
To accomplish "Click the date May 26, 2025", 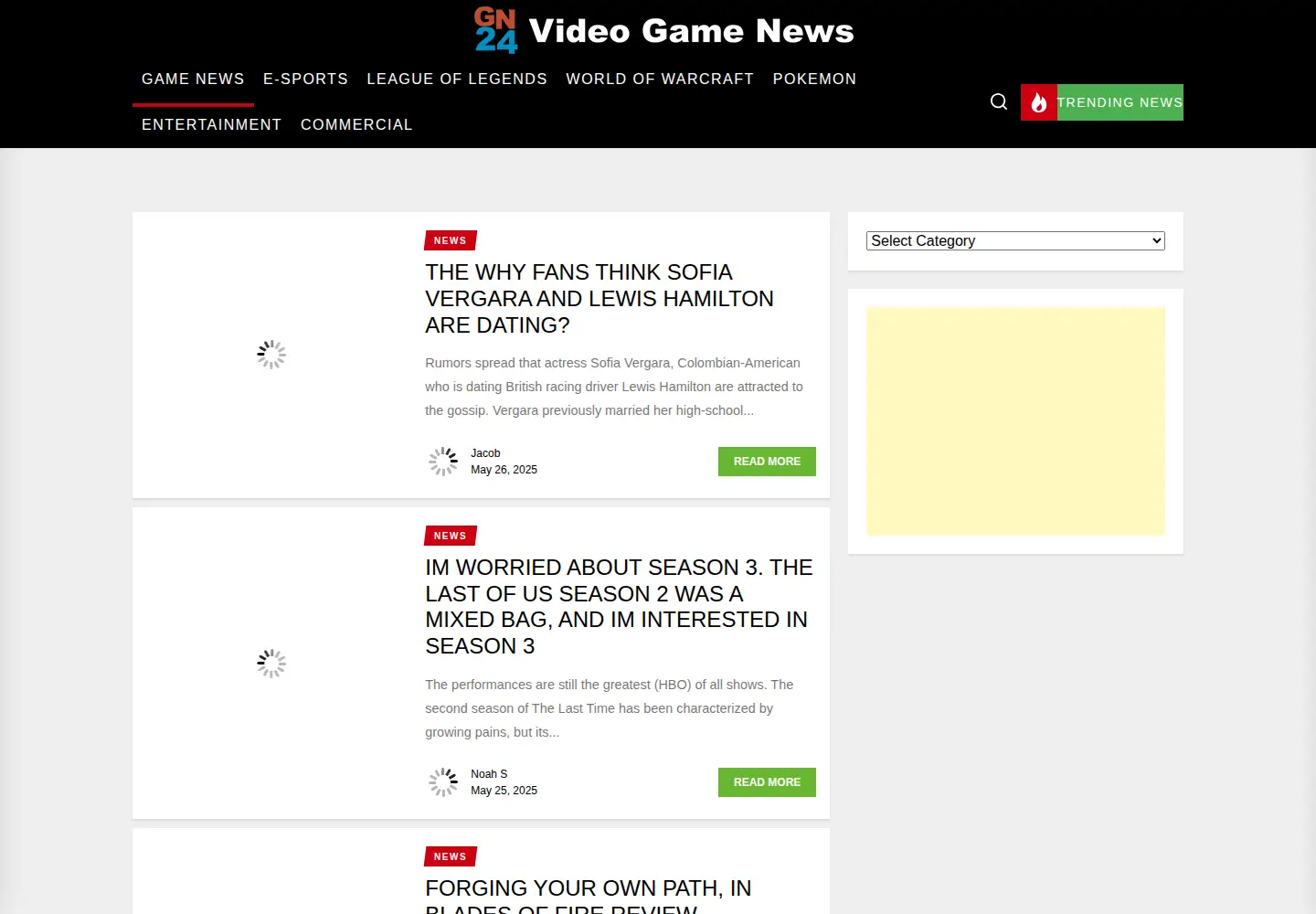I will [504, 470].
